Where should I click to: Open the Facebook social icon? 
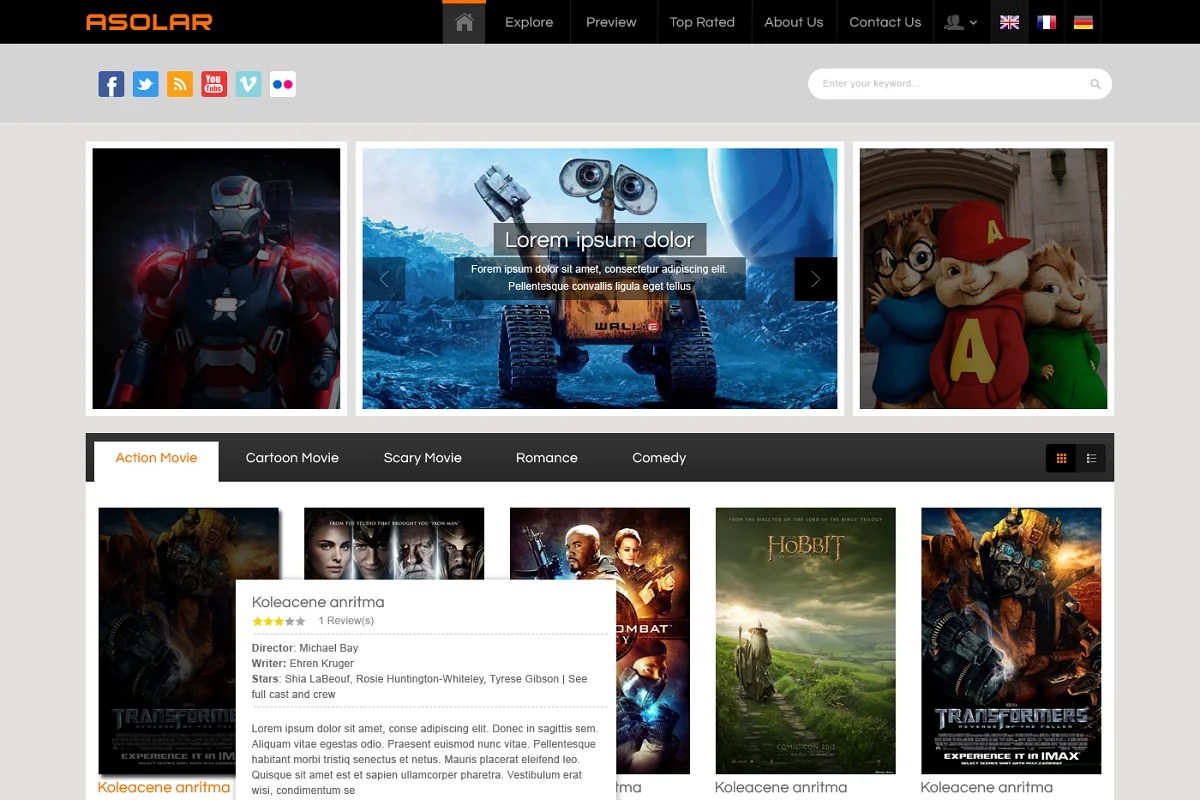click(111, 84)
